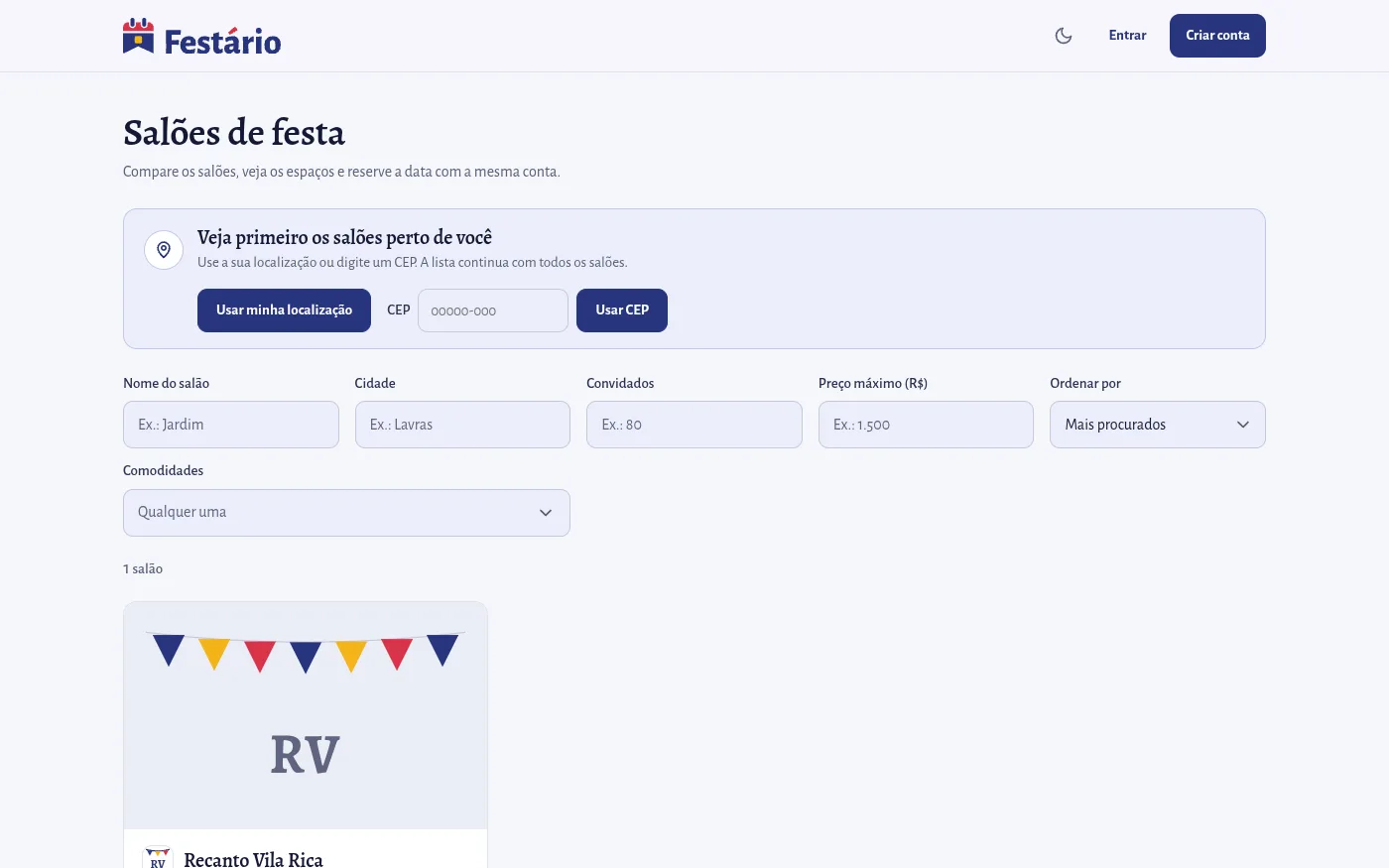Click Entrar in the header
Viewport: 1389px width, 868px height.
pos(1127,36)
